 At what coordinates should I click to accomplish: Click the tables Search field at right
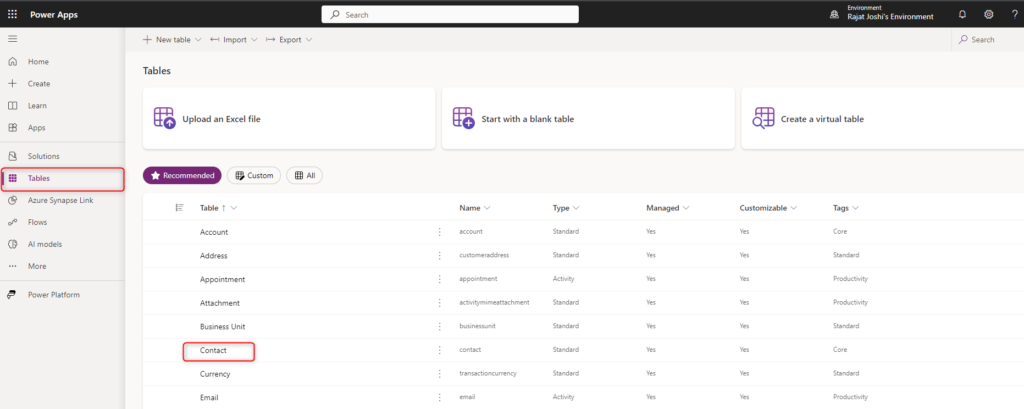[987, 40]
